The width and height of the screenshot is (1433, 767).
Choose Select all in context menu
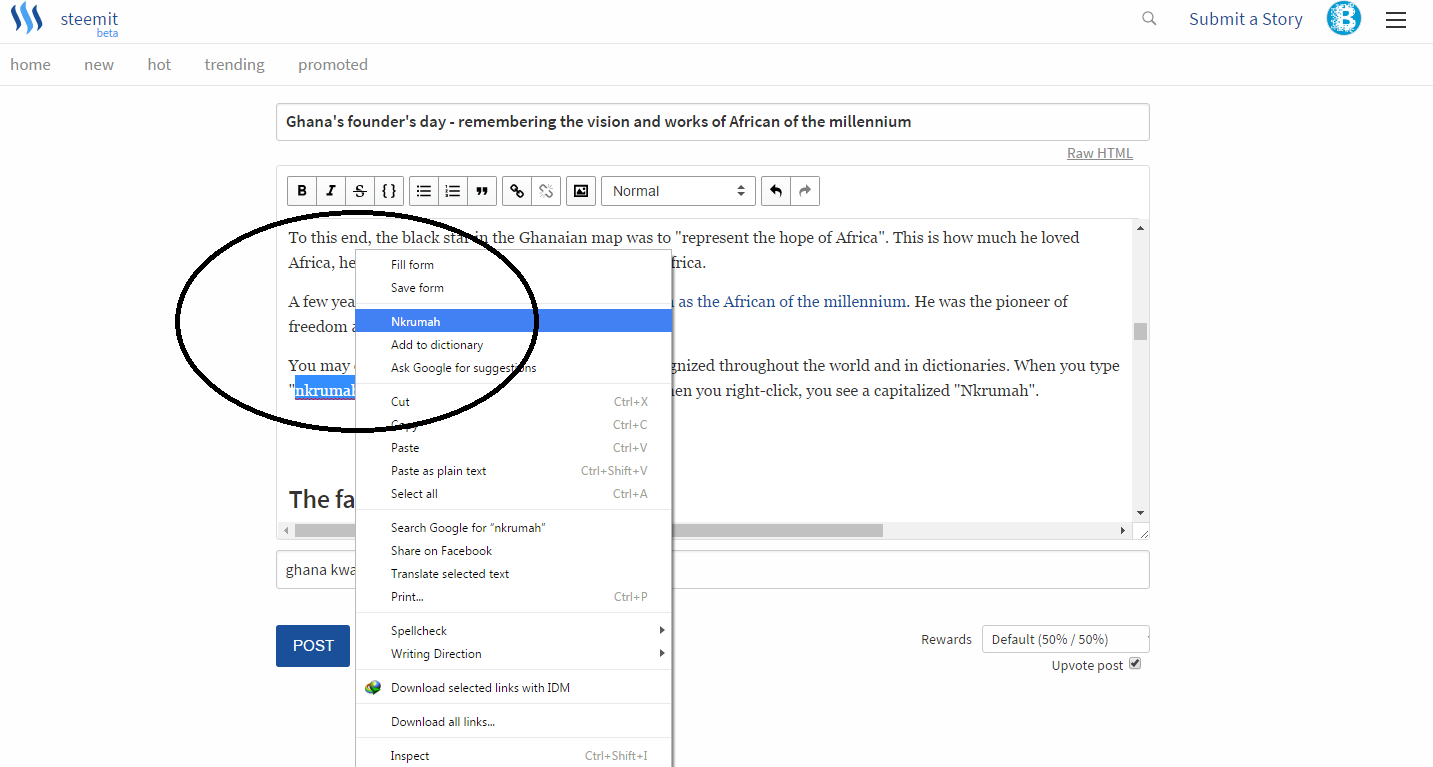[x=514, y=494]
